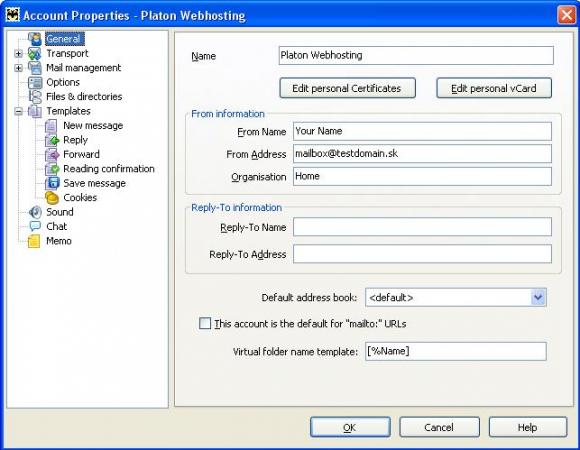Confirm changes with the OK button
Image resolution: width=580 pixels, height=450 pixels.
[x=350, y=427]
